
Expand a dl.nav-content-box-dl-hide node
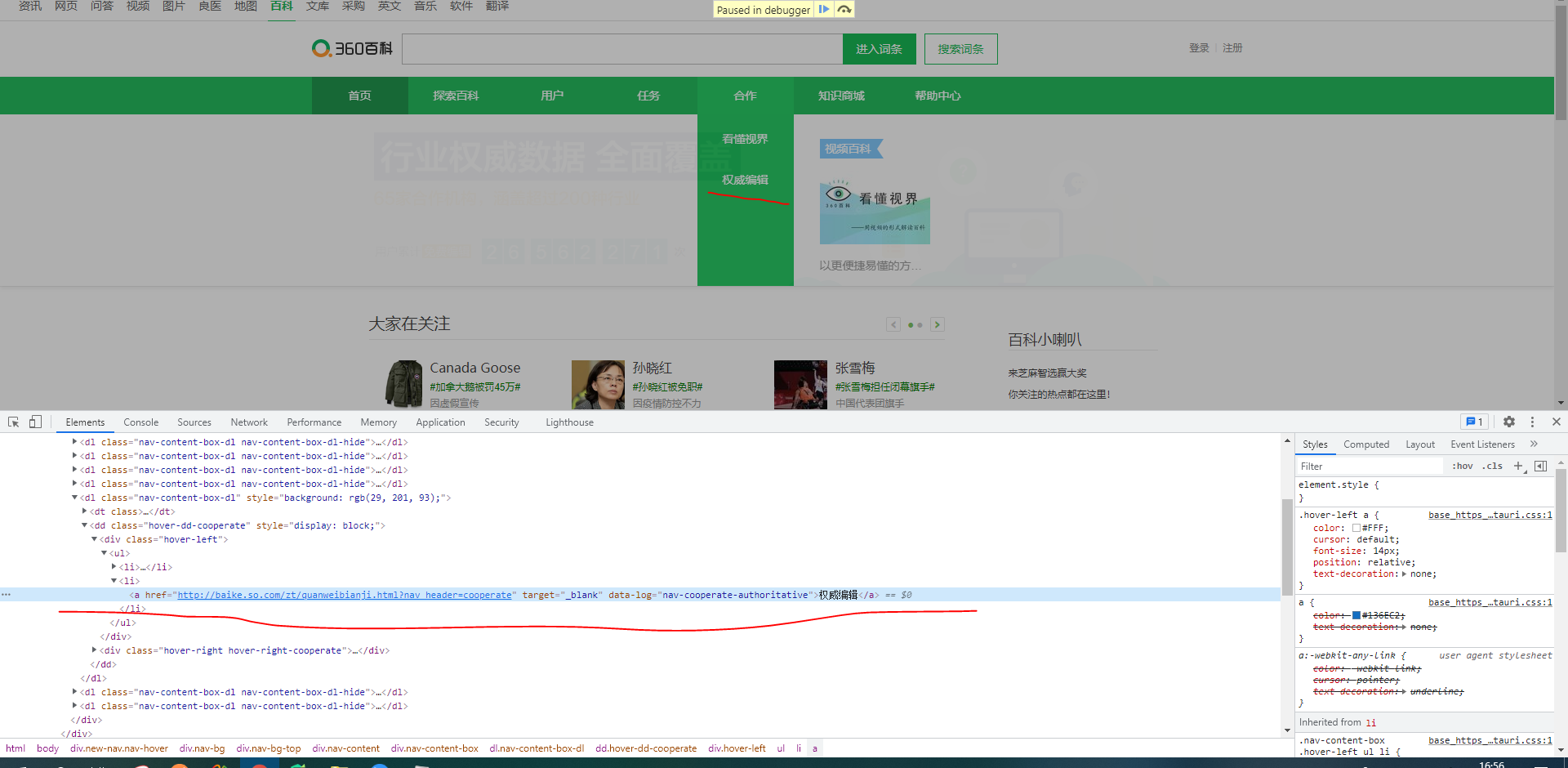(74, 442)
